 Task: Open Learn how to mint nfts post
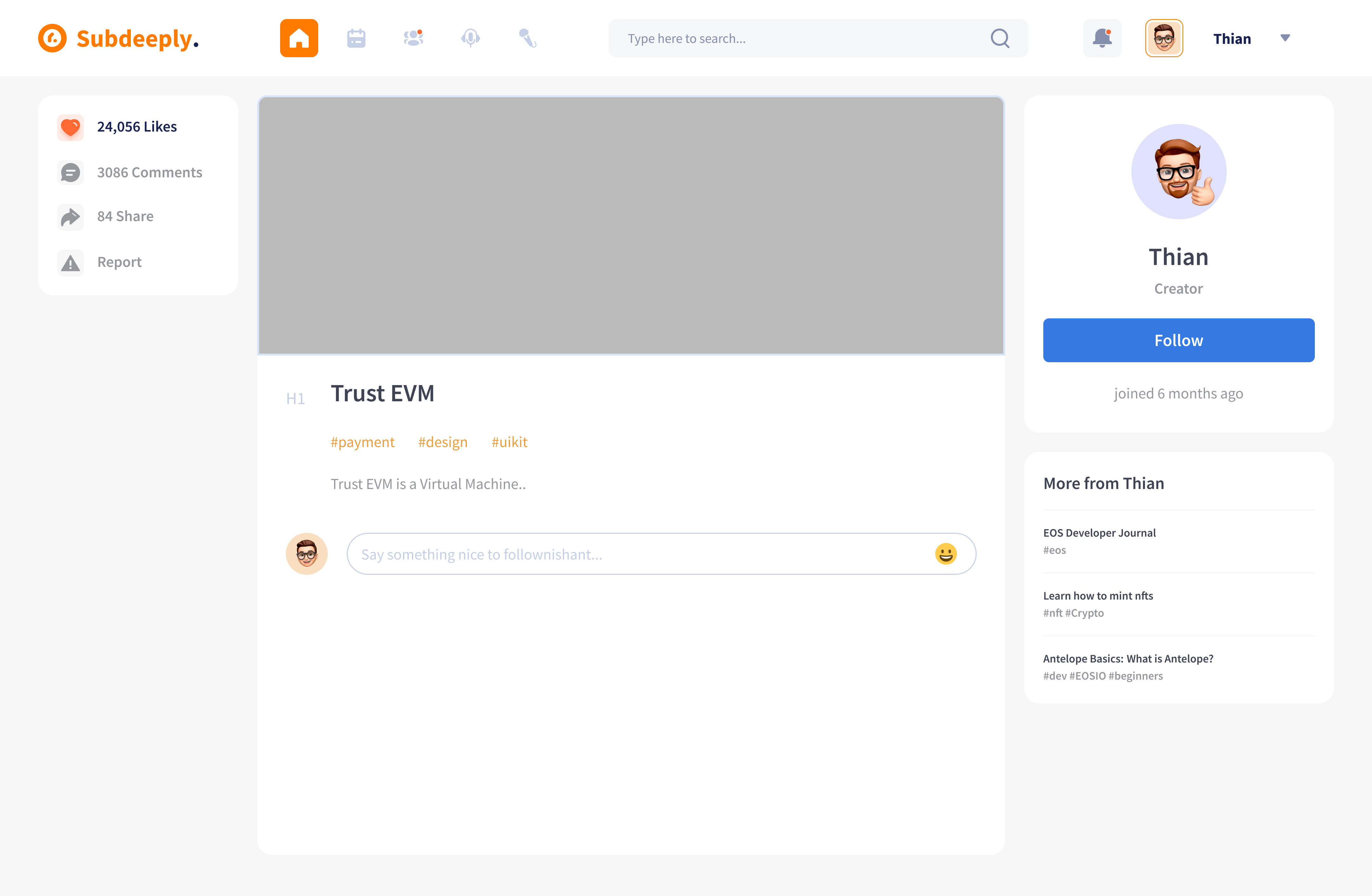1098,596
